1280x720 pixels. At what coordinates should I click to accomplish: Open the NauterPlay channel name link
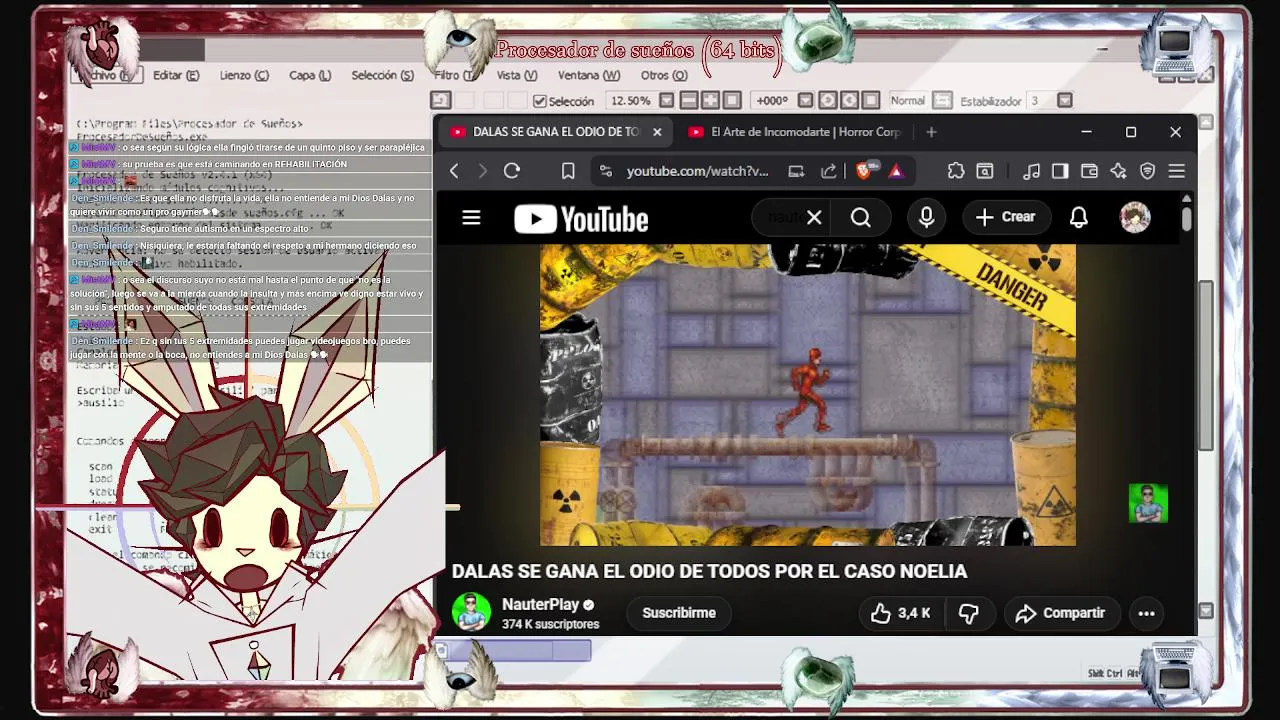[x=540, y=604]
